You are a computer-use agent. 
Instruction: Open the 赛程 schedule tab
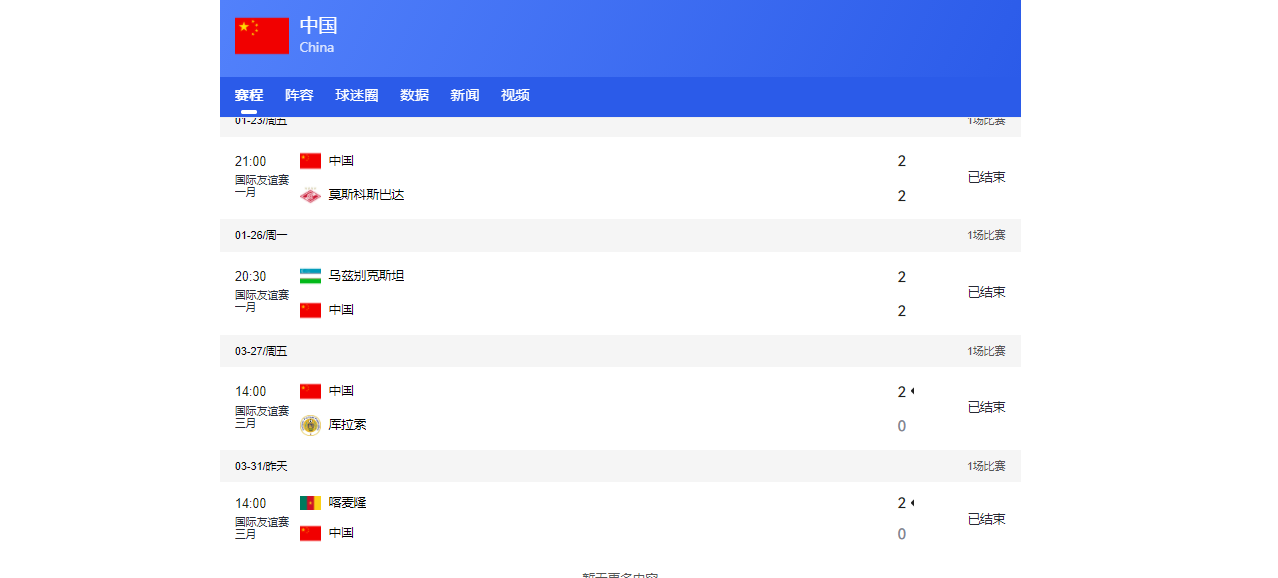249,95
